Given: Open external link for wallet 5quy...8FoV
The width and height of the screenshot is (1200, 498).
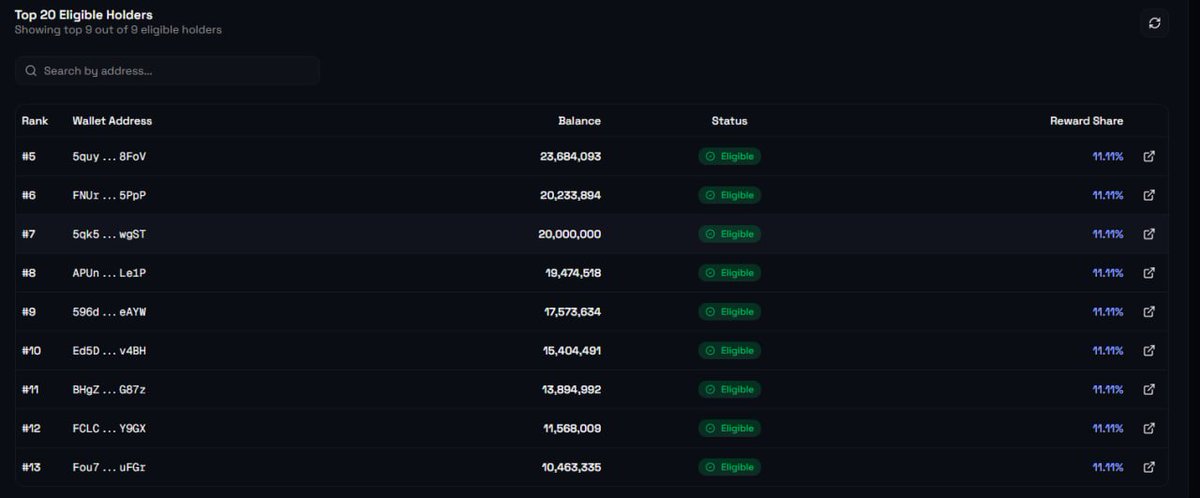Looking at the screenshot, I should coord(1149,156).
